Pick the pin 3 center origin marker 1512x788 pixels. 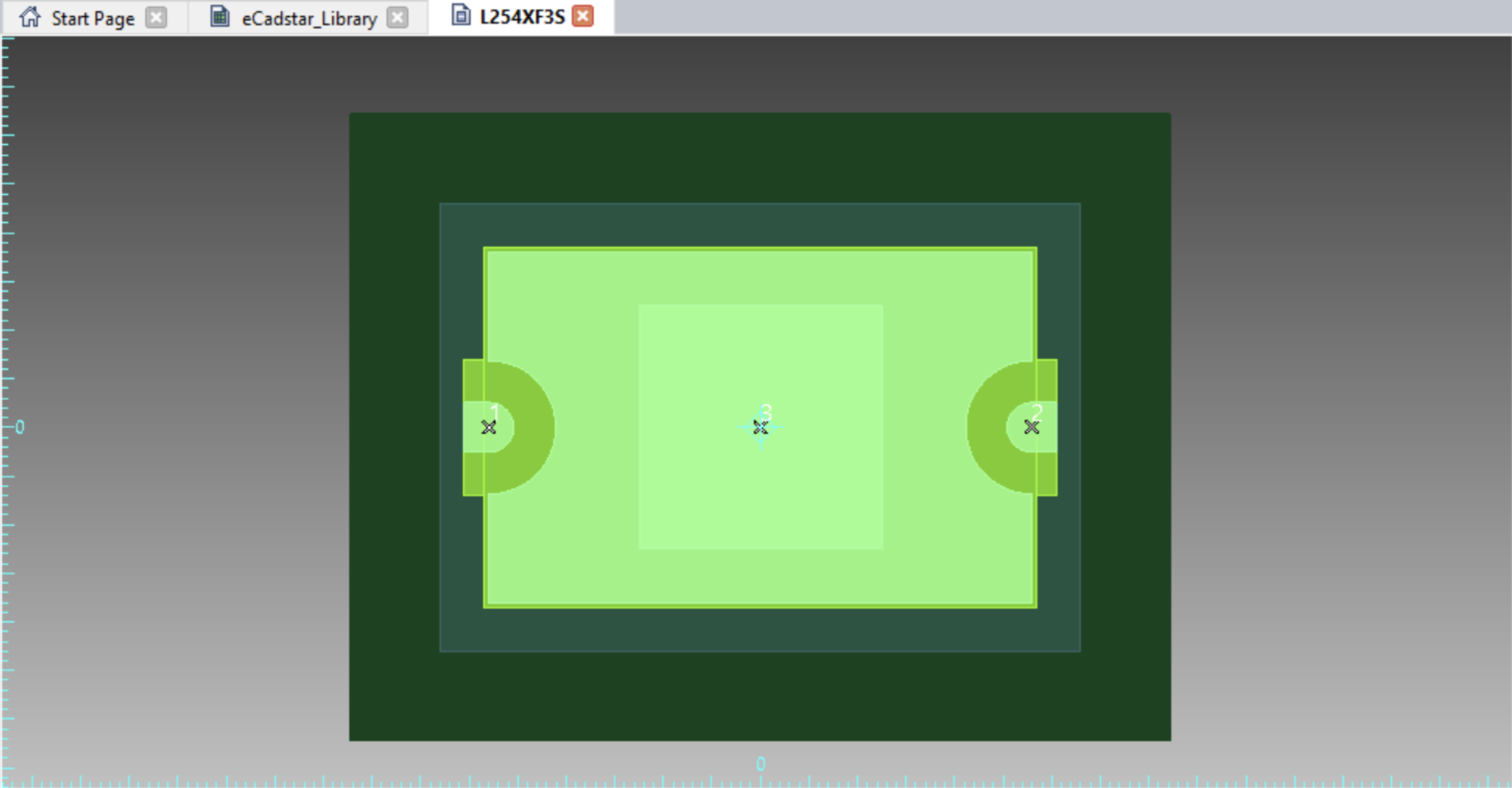(x=760, y=427)
